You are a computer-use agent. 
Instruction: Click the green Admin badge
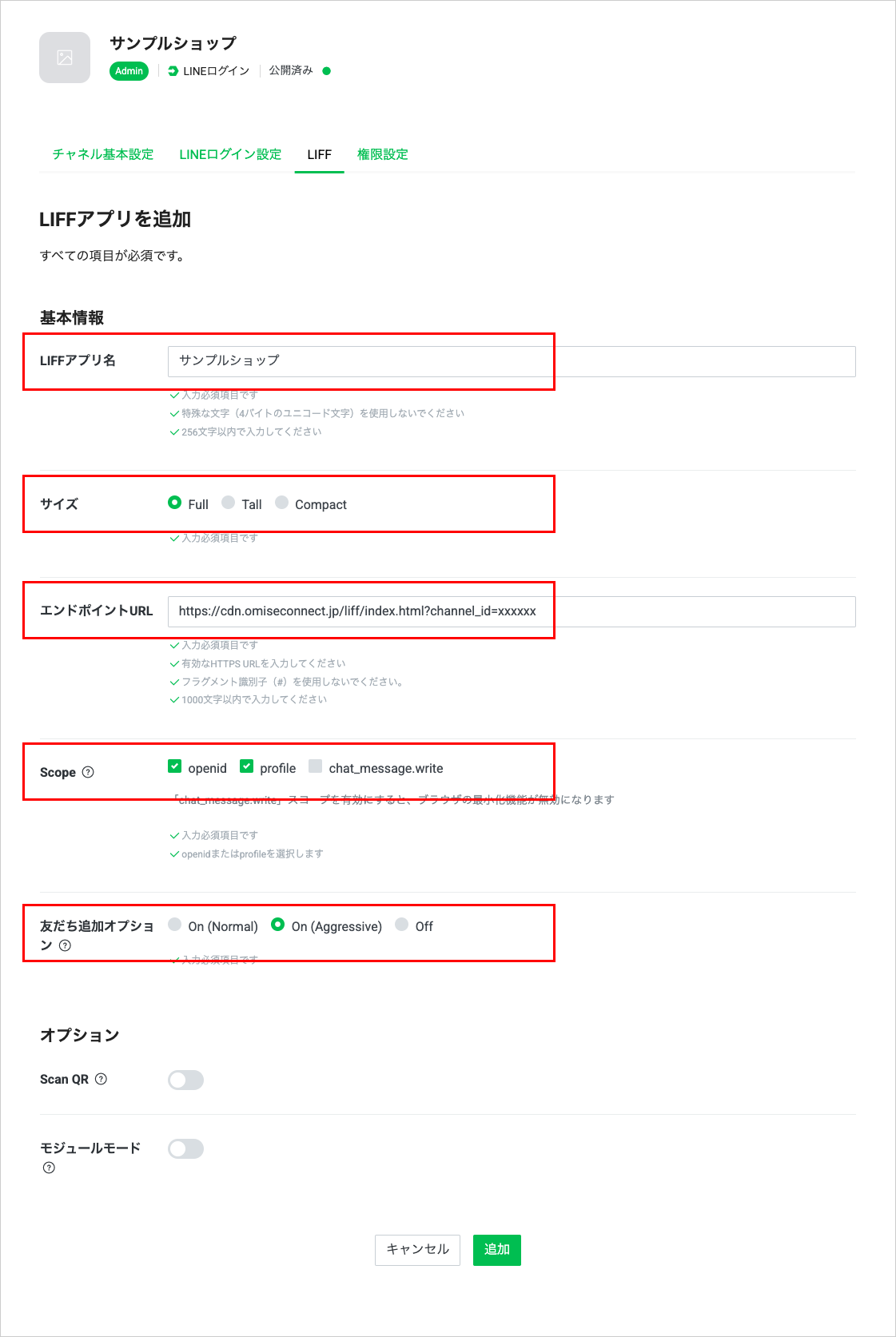click(x=129, y=71)
